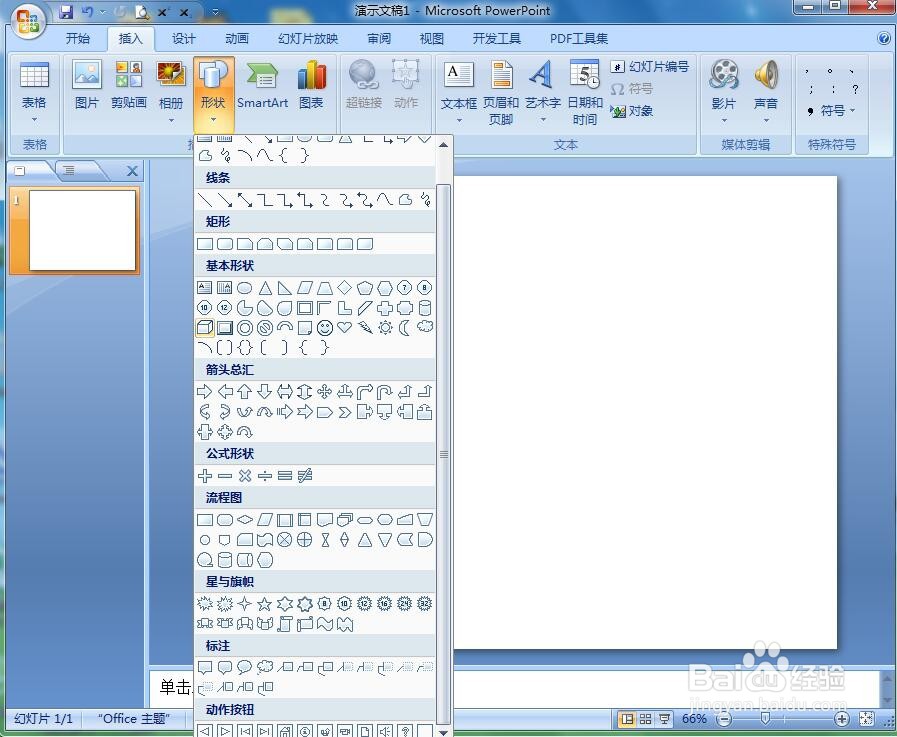Select slide 1 thumbnail
897x737 pixels.
coord(82,231)
